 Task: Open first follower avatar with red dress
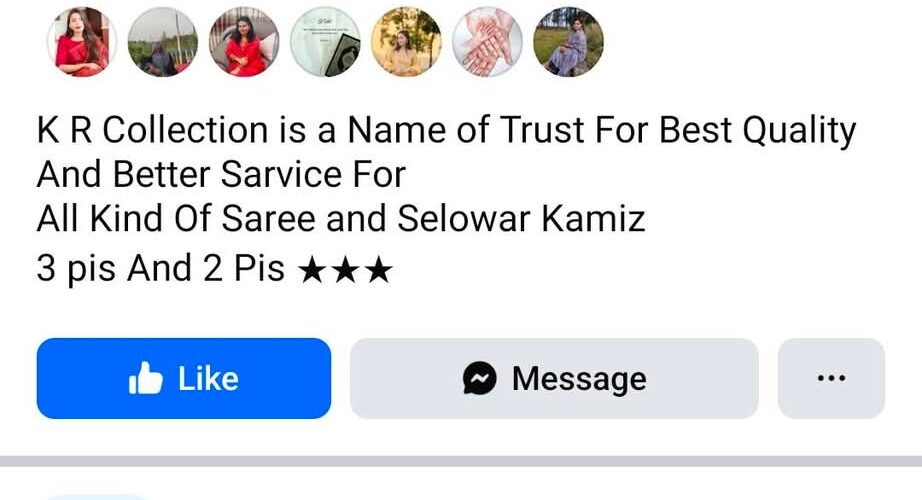click(82, 42)
